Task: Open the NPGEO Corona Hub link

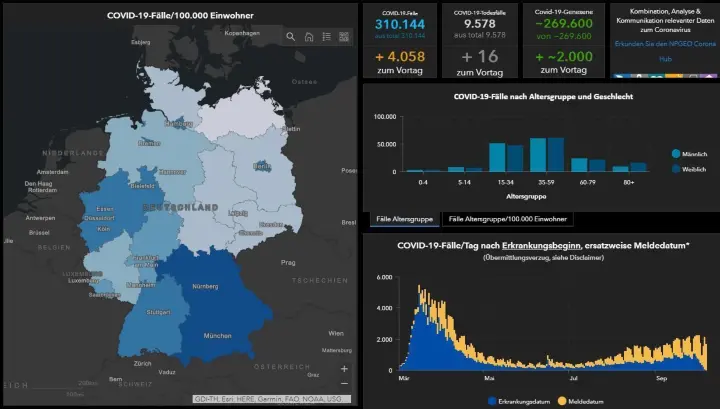Action: (664, 52)
